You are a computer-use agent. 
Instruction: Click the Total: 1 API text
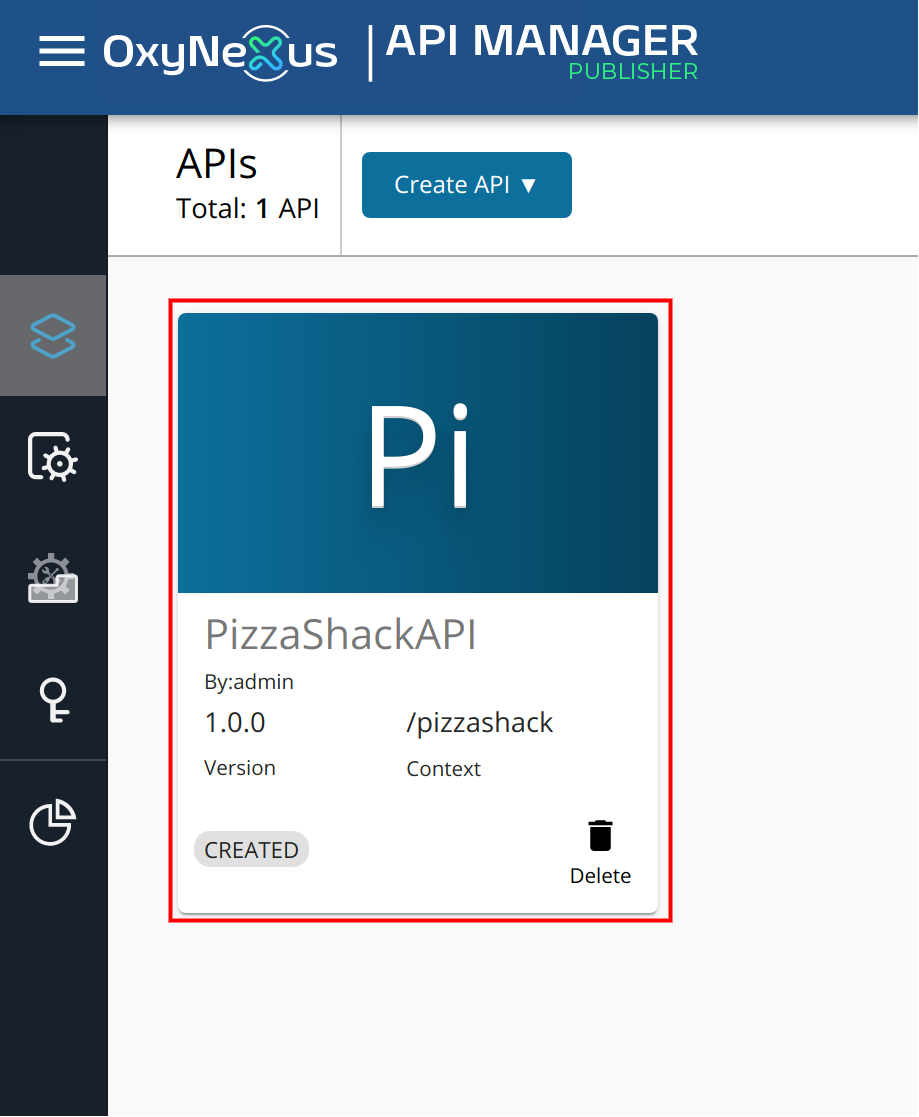pyautogui.click(x=247, y=209)
